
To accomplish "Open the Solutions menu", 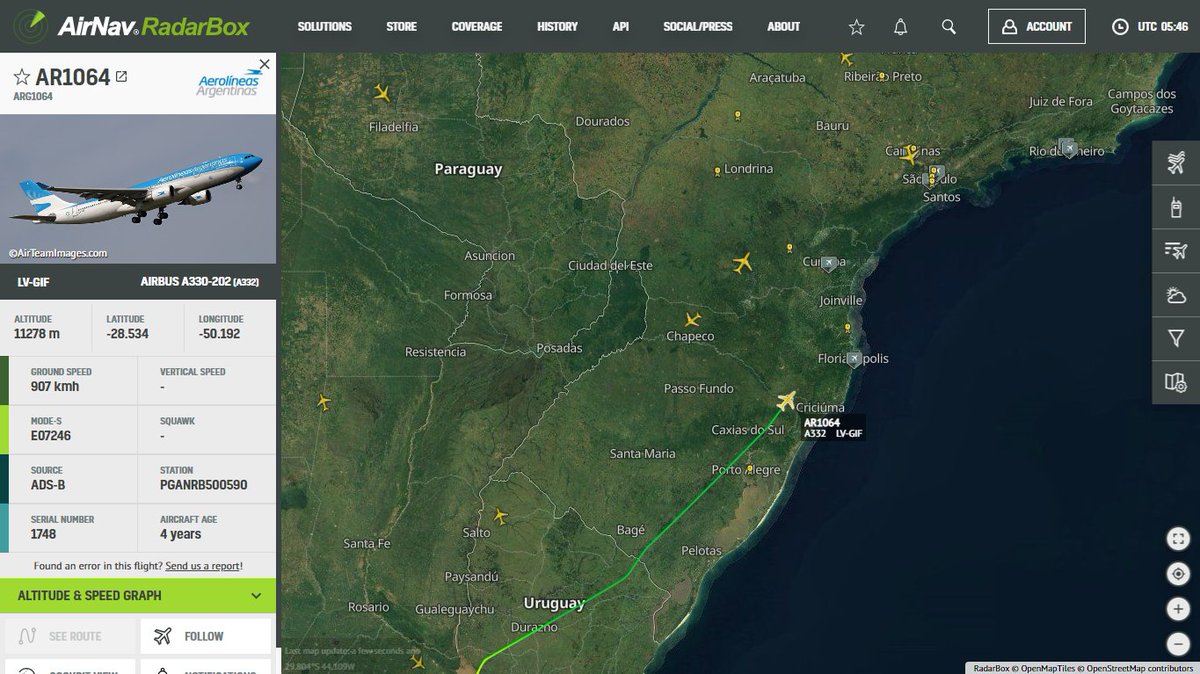I will click(x=325, y=27).
